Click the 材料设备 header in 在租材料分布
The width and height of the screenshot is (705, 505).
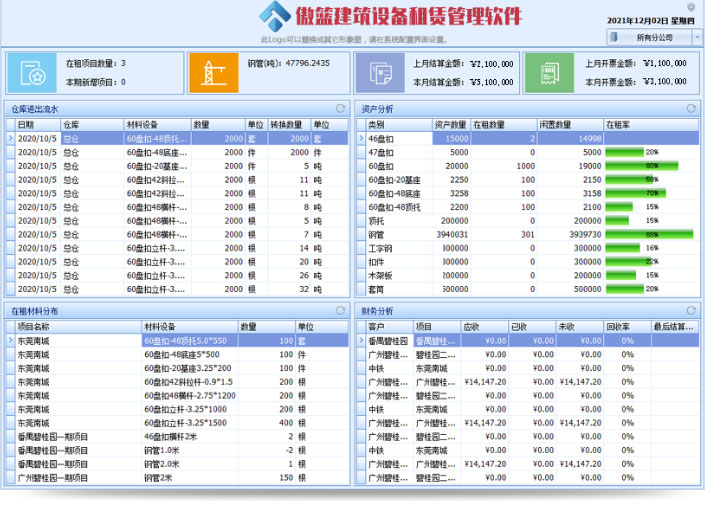[x=188, y=327]
